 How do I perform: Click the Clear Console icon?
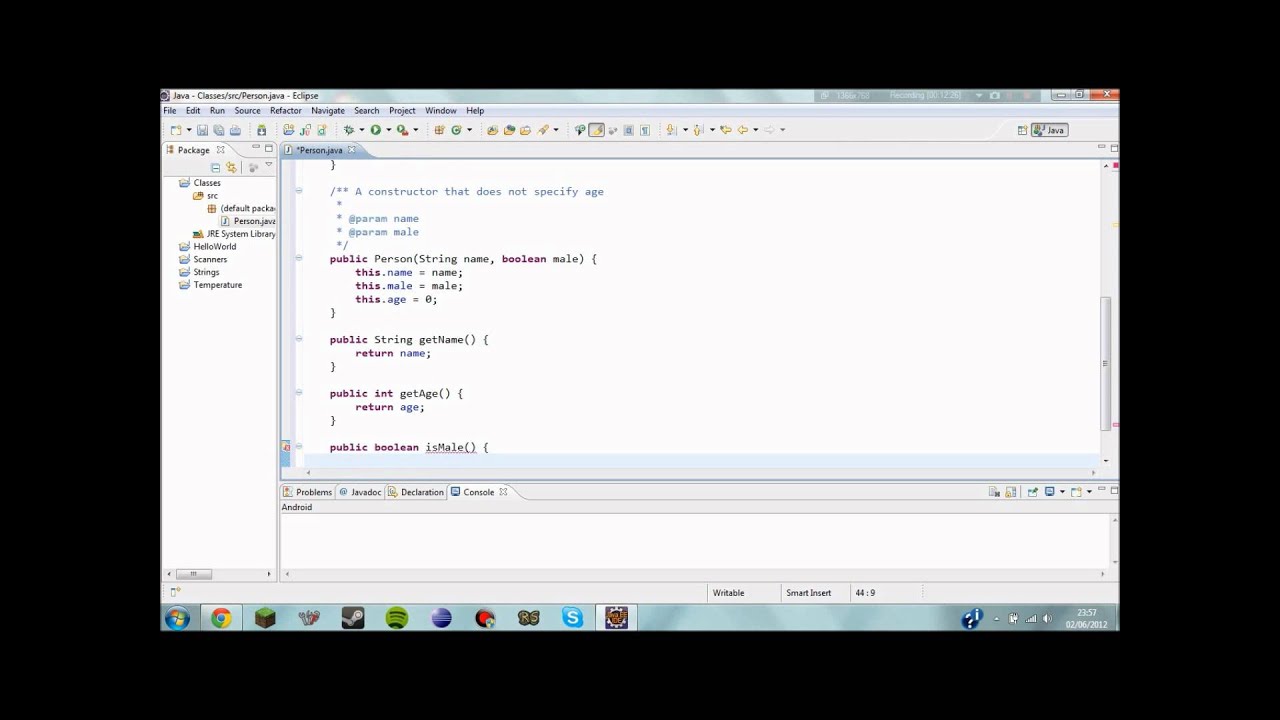click(x=994, y=492)
